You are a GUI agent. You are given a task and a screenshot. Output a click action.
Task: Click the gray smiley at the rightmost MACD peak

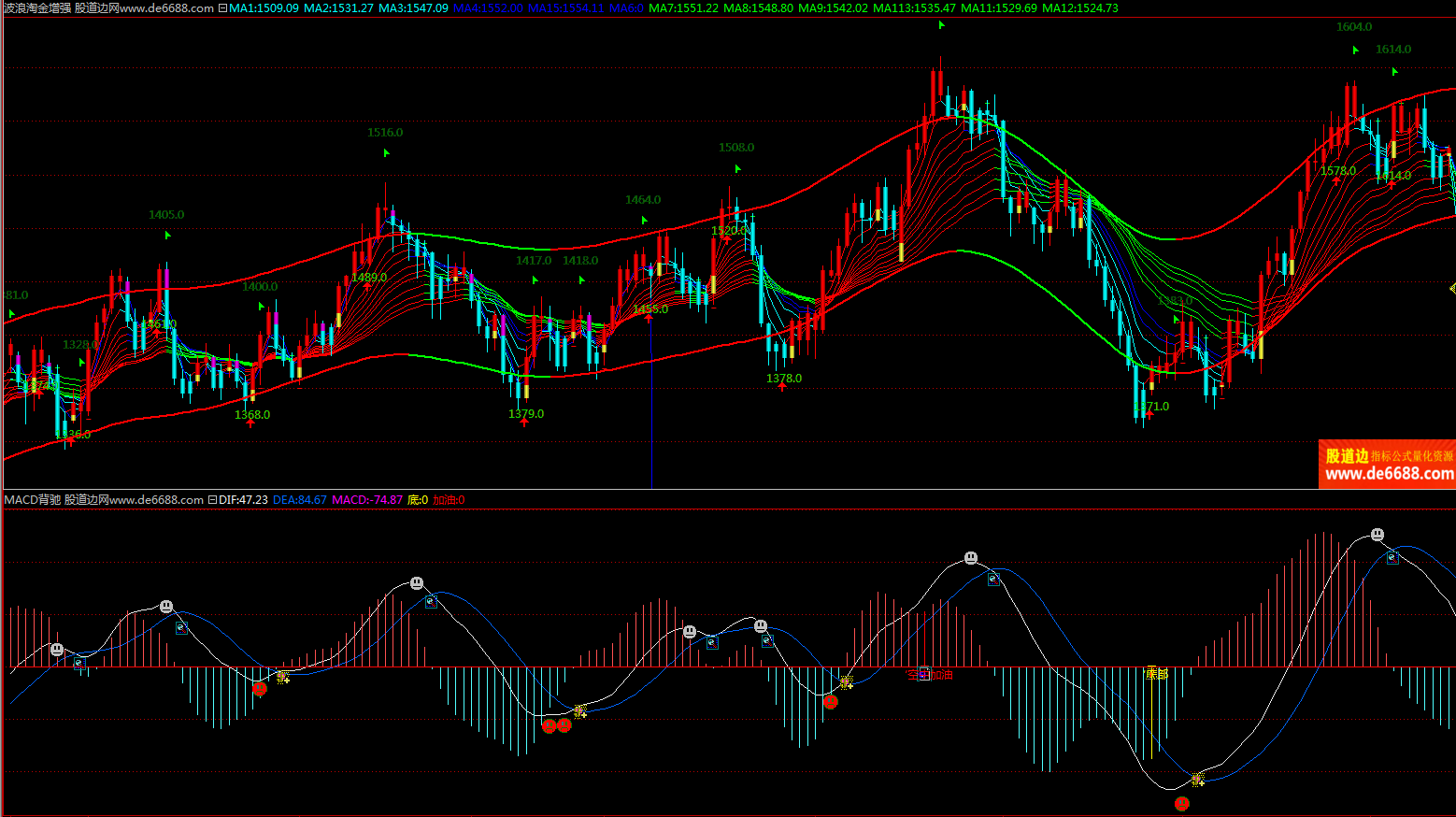coord(1377,535)
